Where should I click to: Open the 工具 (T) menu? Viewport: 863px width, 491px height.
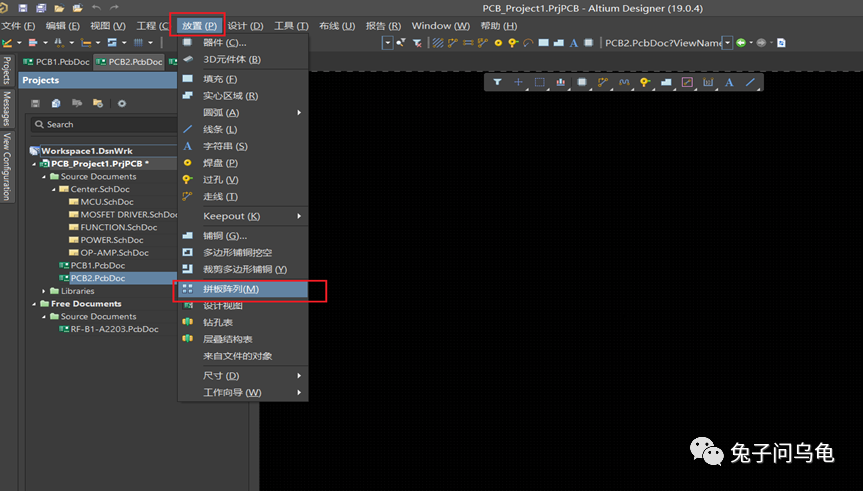pyautogui.click(x=291, y=26)
